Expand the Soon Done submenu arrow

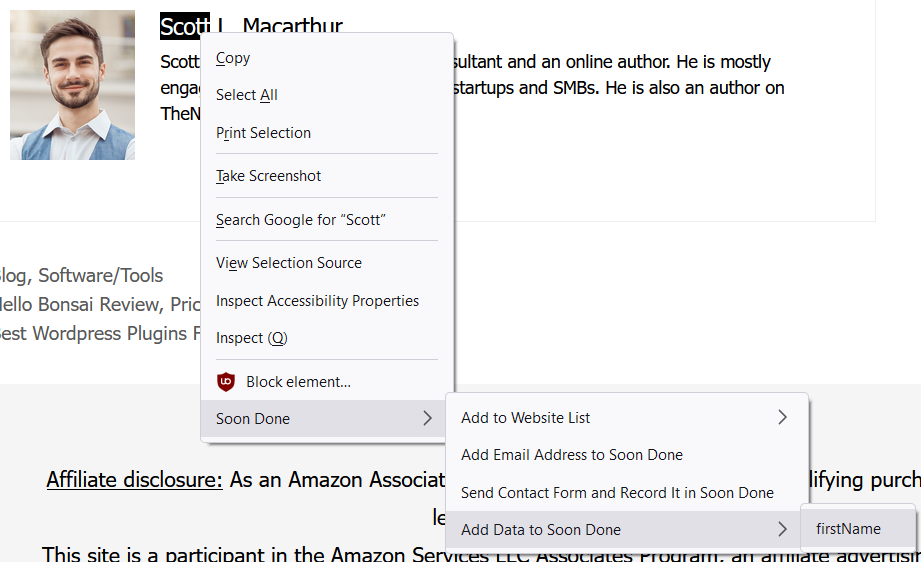tap(428, 418)
